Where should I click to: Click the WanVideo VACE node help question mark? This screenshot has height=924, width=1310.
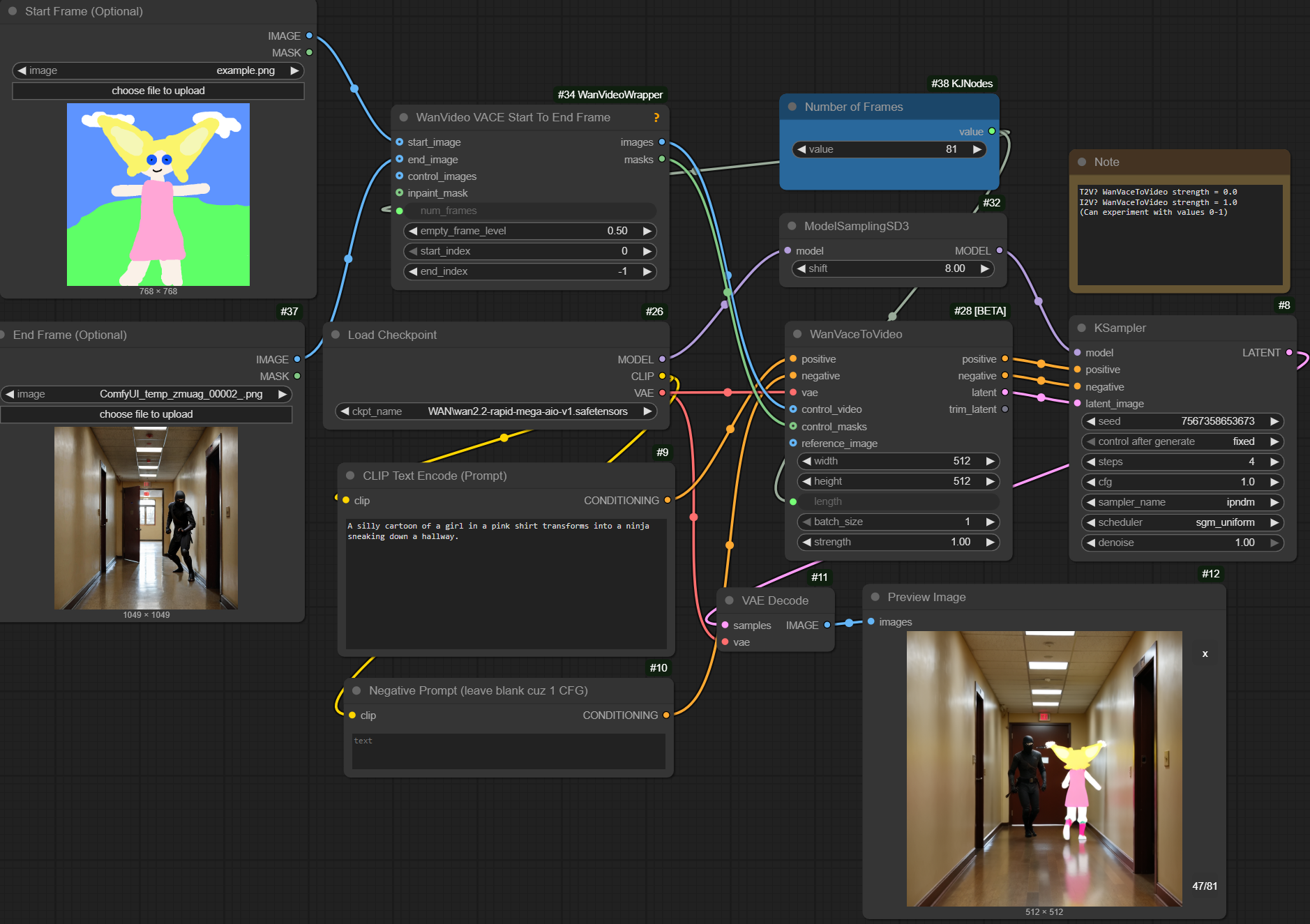click(x=656, y=118)
